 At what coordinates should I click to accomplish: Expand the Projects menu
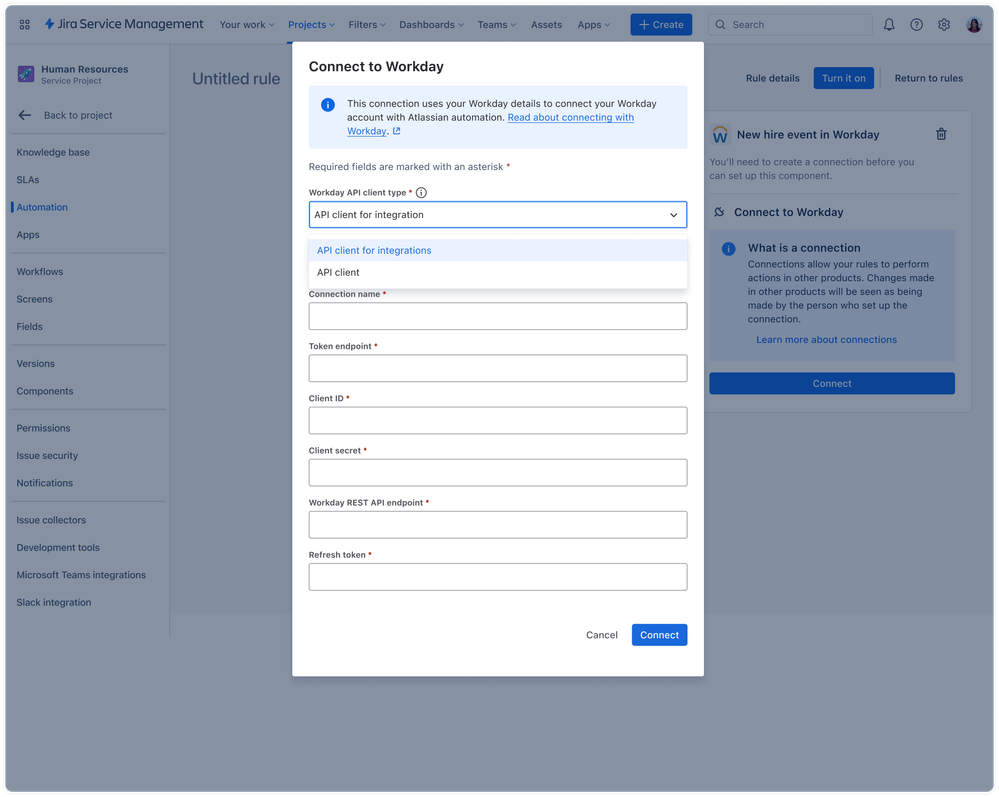coord(311,25)
